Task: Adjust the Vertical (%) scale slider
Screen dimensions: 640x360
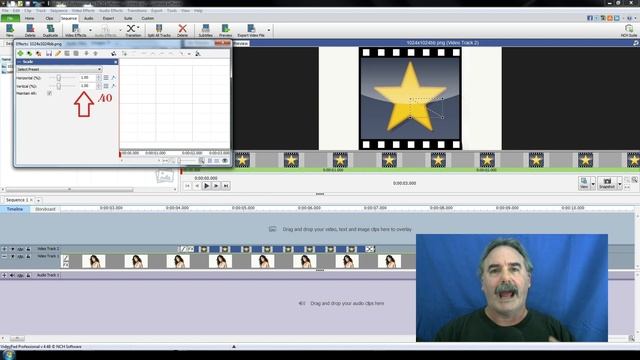Action: [59, 86]
